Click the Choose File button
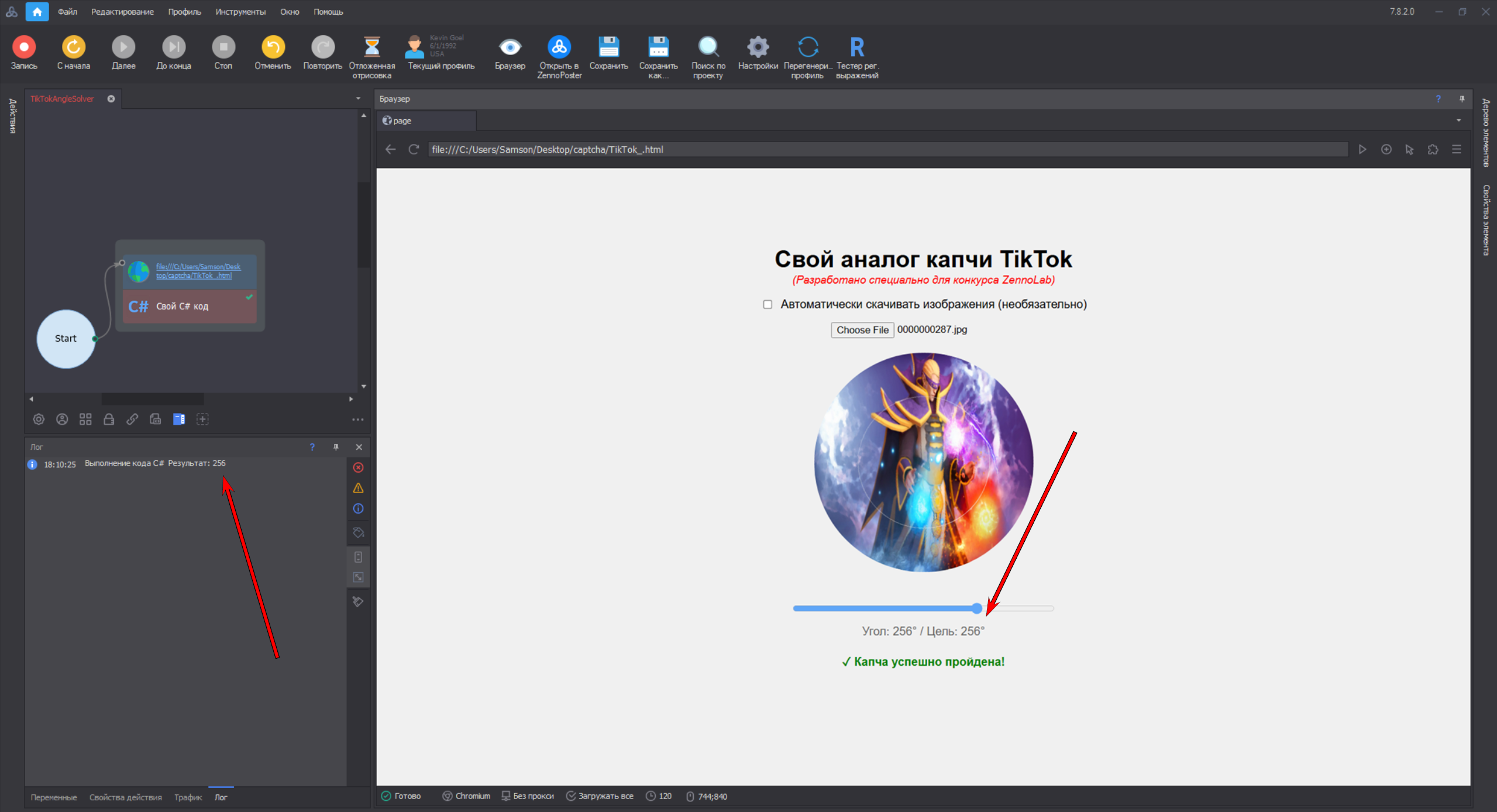Screen dimensions: 1497x812 (x=862, y=330)
